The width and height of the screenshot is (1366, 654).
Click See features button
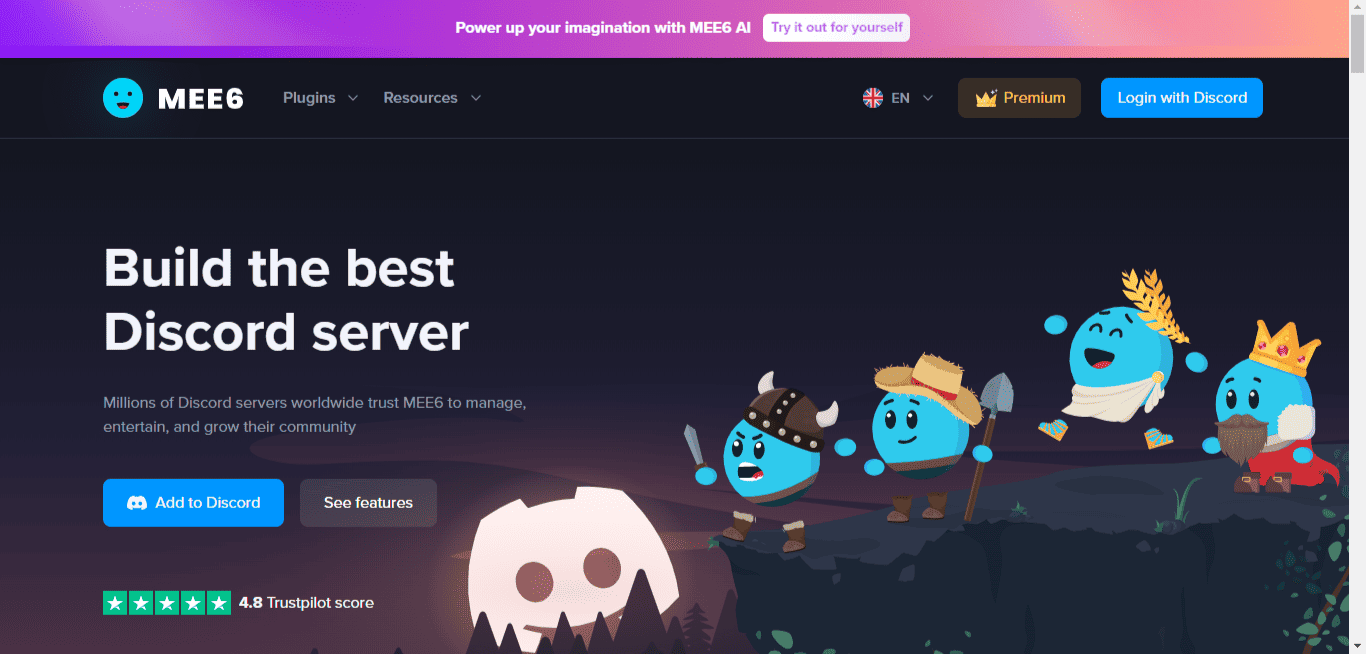click(368, 503)
